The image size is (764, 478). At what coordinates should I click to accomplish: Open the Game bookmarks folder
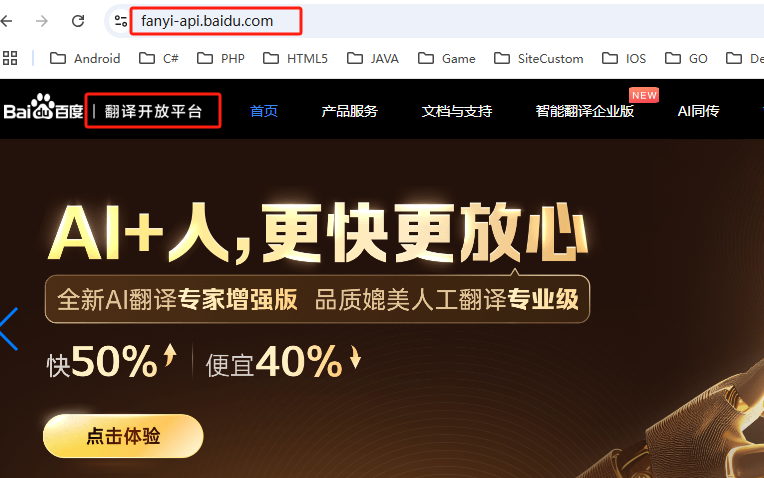click(446, 58)
